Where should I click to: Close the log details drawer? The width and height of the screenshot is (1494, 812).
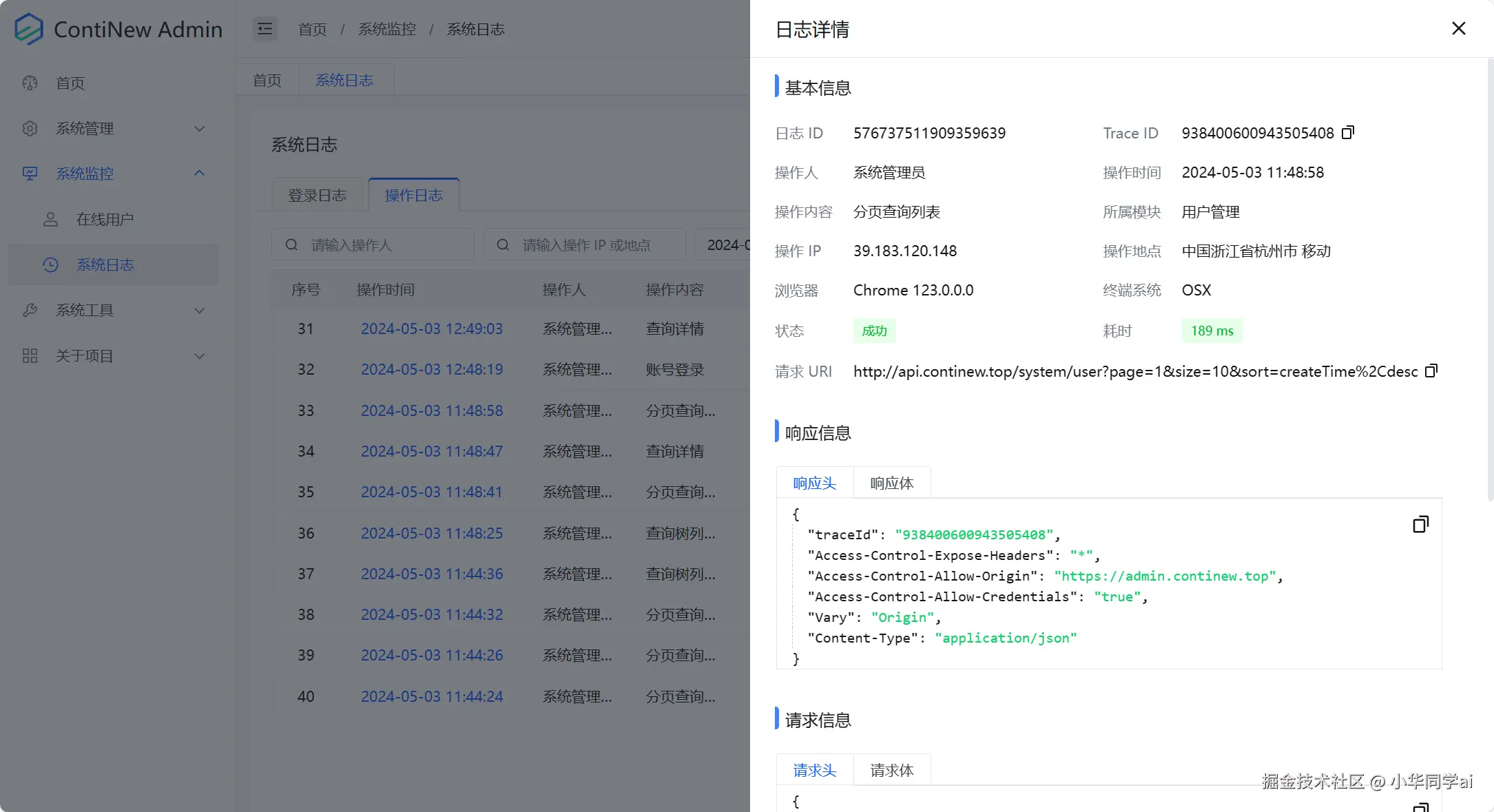coord(1458,28)
